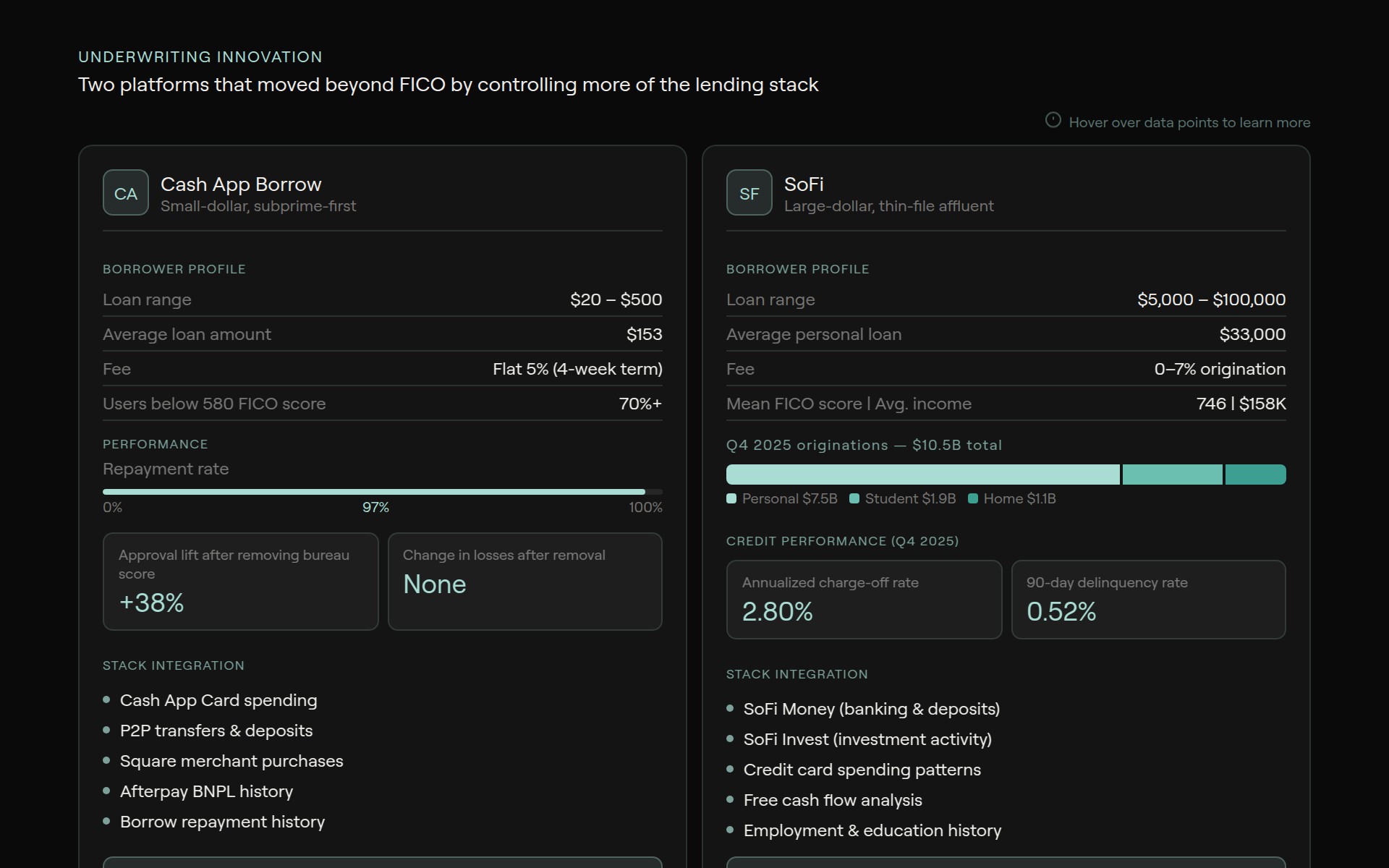This screenshot has height=868, width=1389.
Task: Open the 90-day delinquency rate 0.52% card
Action: 1148,599
